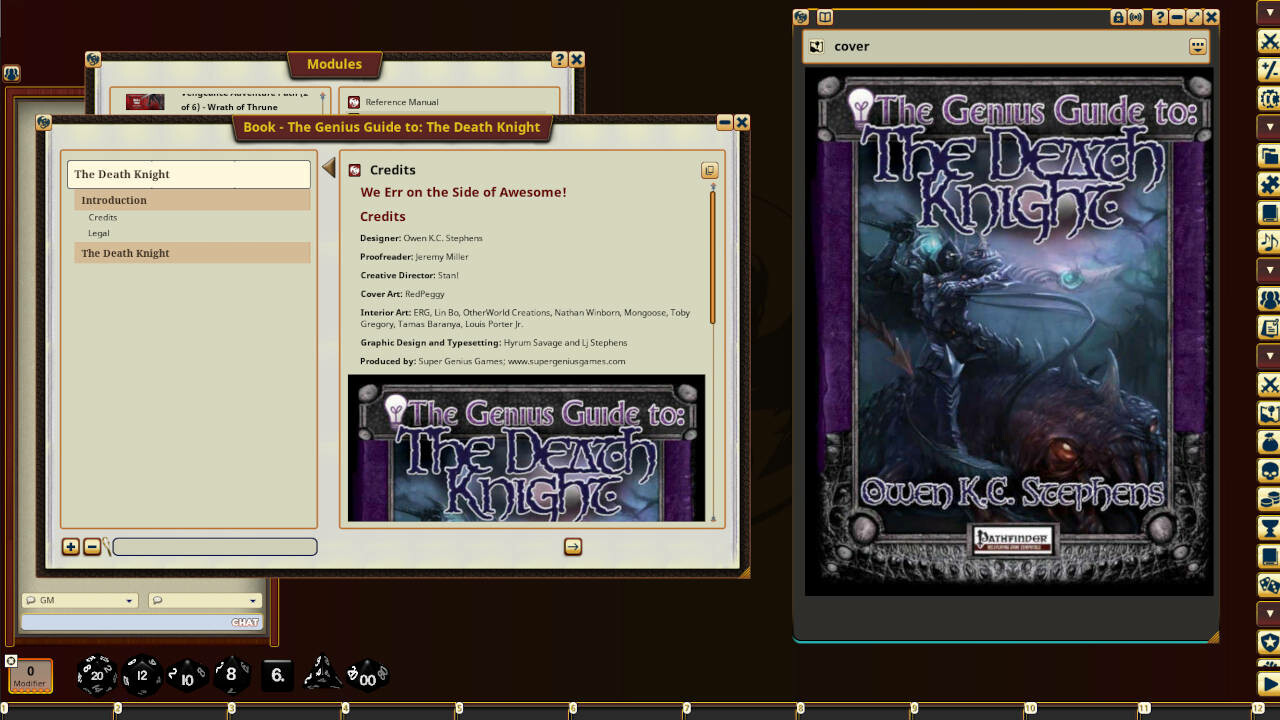Click the next page arrow in the book window

pos(572,546)
